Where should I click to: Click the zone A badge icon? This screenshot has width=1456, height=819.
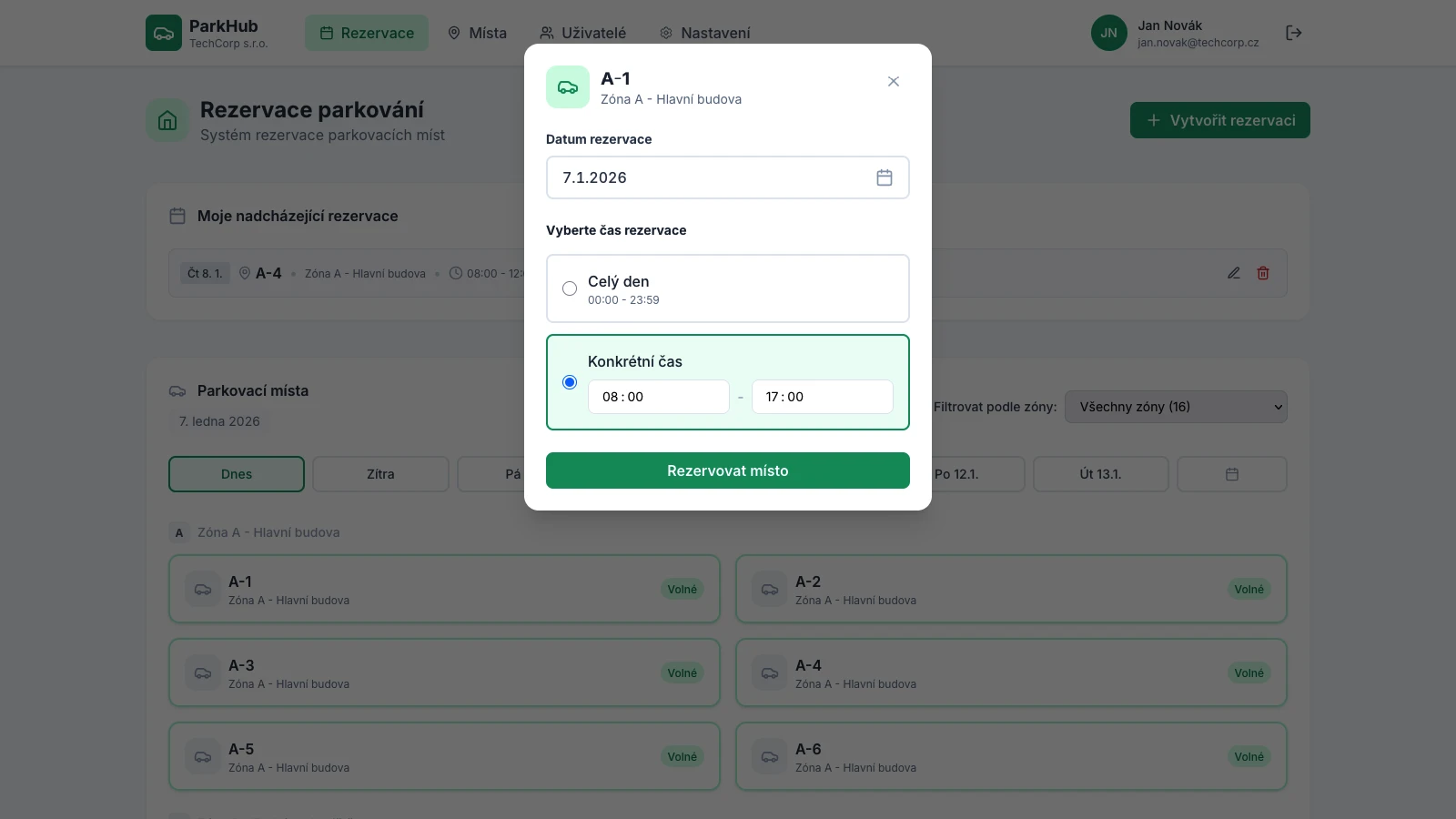[x=178, y=532]
